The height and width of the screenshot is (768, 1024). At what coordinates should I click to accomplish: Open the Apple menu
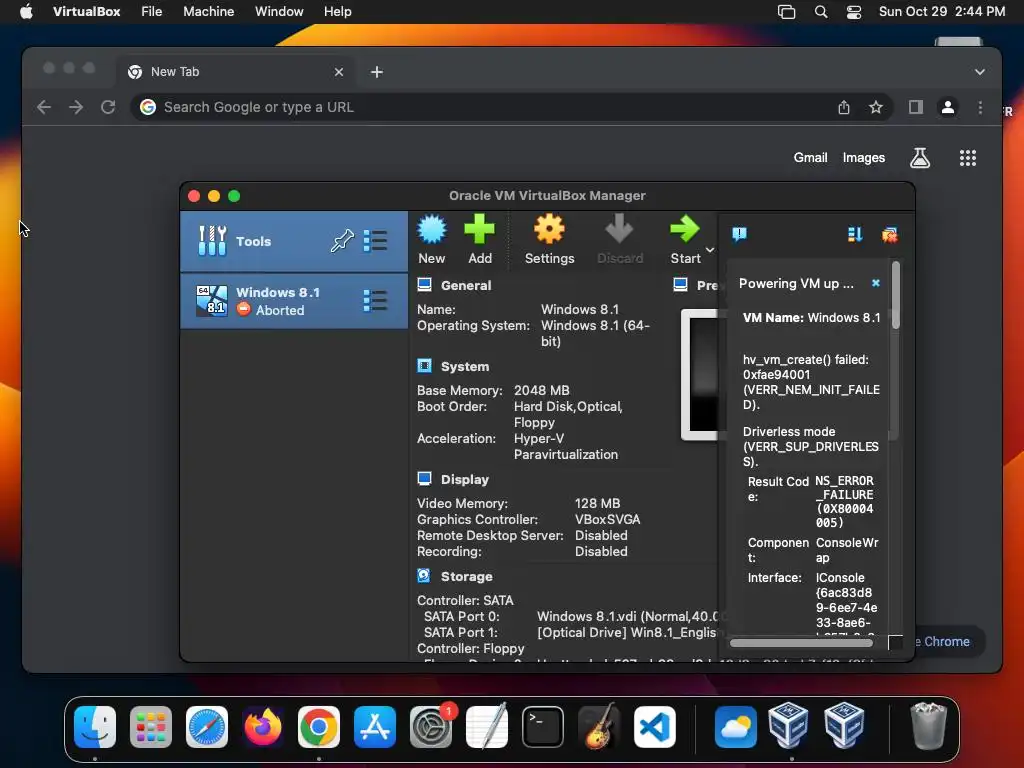coord(26,11)
